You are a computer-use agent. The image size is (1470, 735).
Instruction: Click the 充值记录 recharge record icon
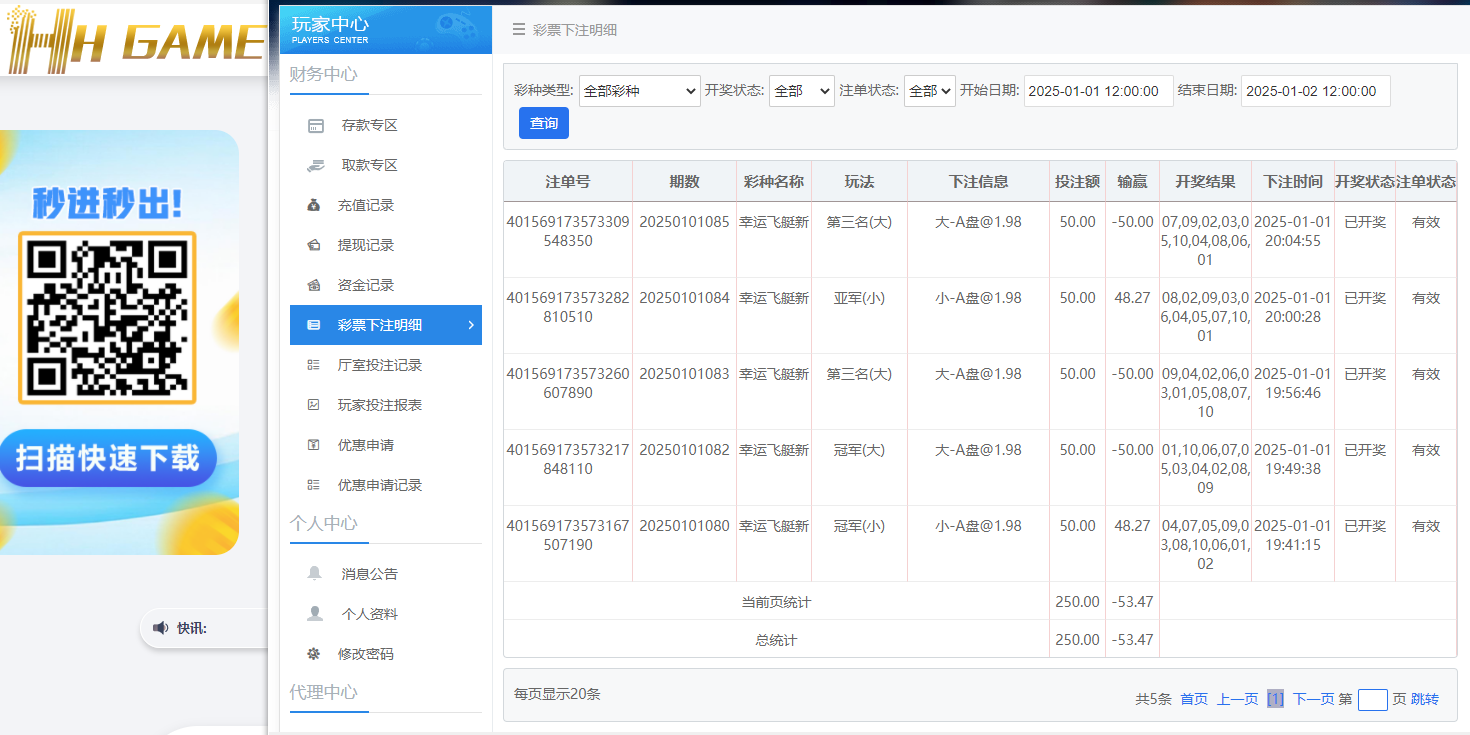316,204
